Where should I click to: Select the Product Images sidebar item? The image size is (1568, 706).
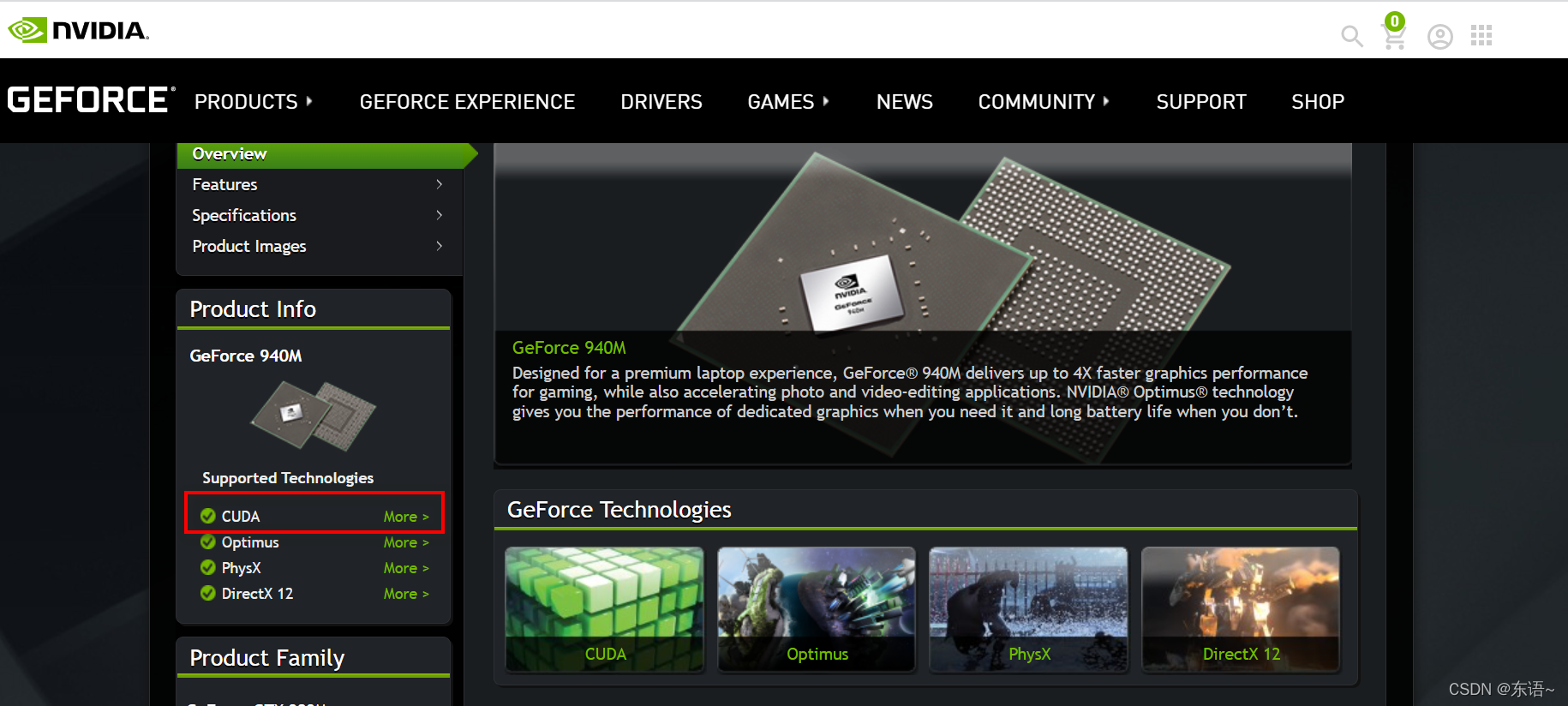[319, 246]
